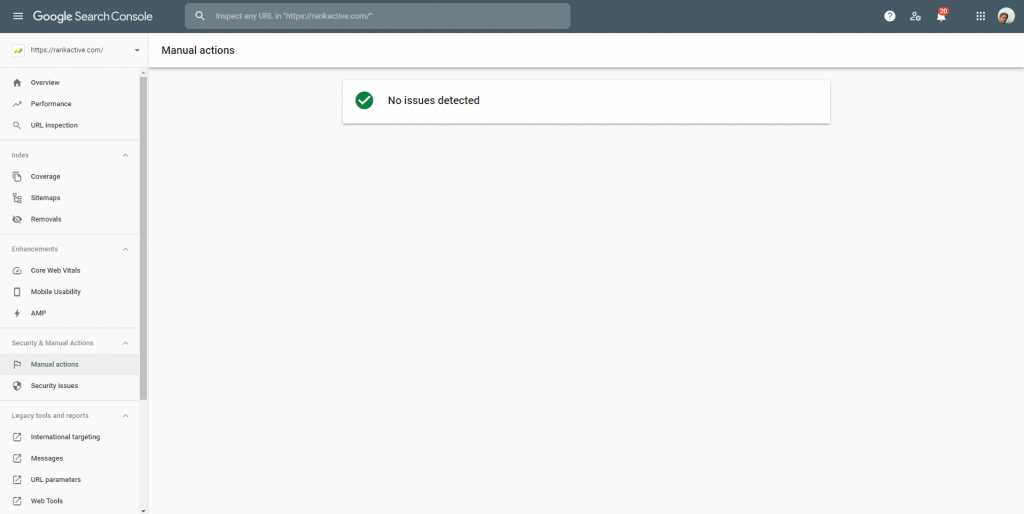
Task: Open the account profile avatar
Action: point(1006,16)
